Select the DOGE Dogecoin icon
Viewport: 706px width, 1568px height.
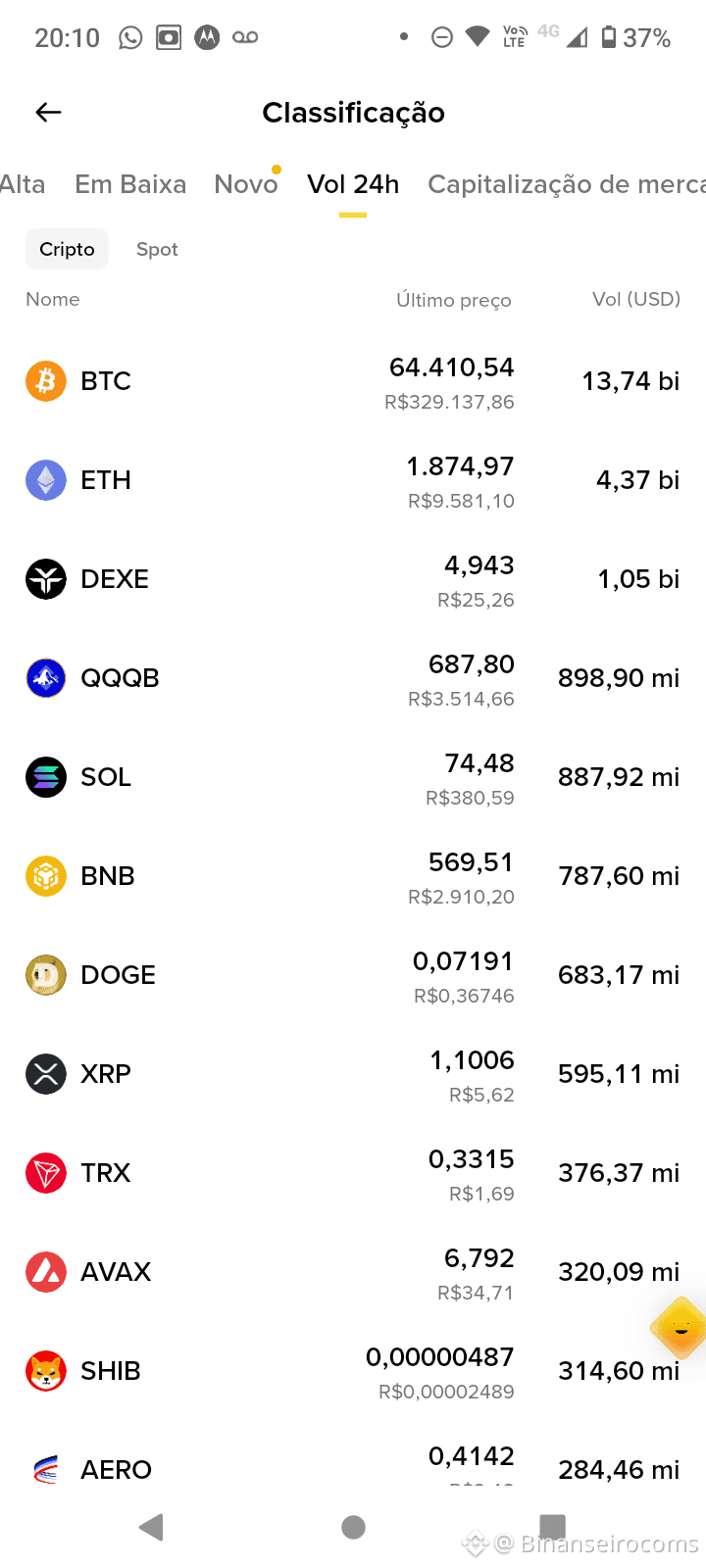tap(46, 975)
